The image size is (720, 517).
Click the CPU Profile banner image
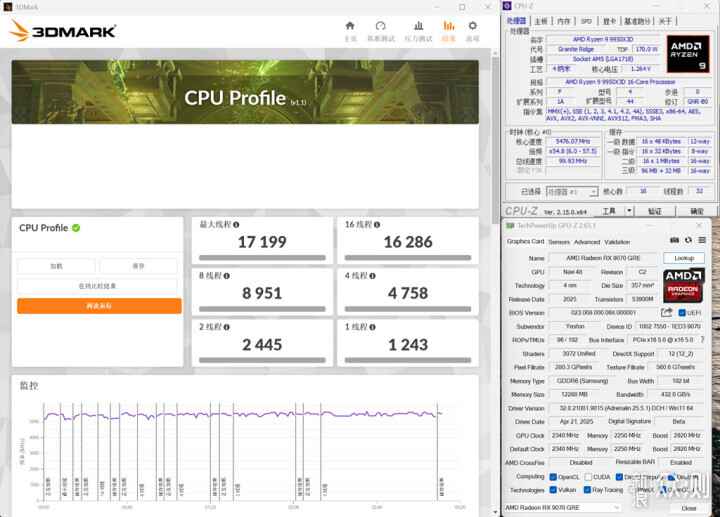[245, 92]
